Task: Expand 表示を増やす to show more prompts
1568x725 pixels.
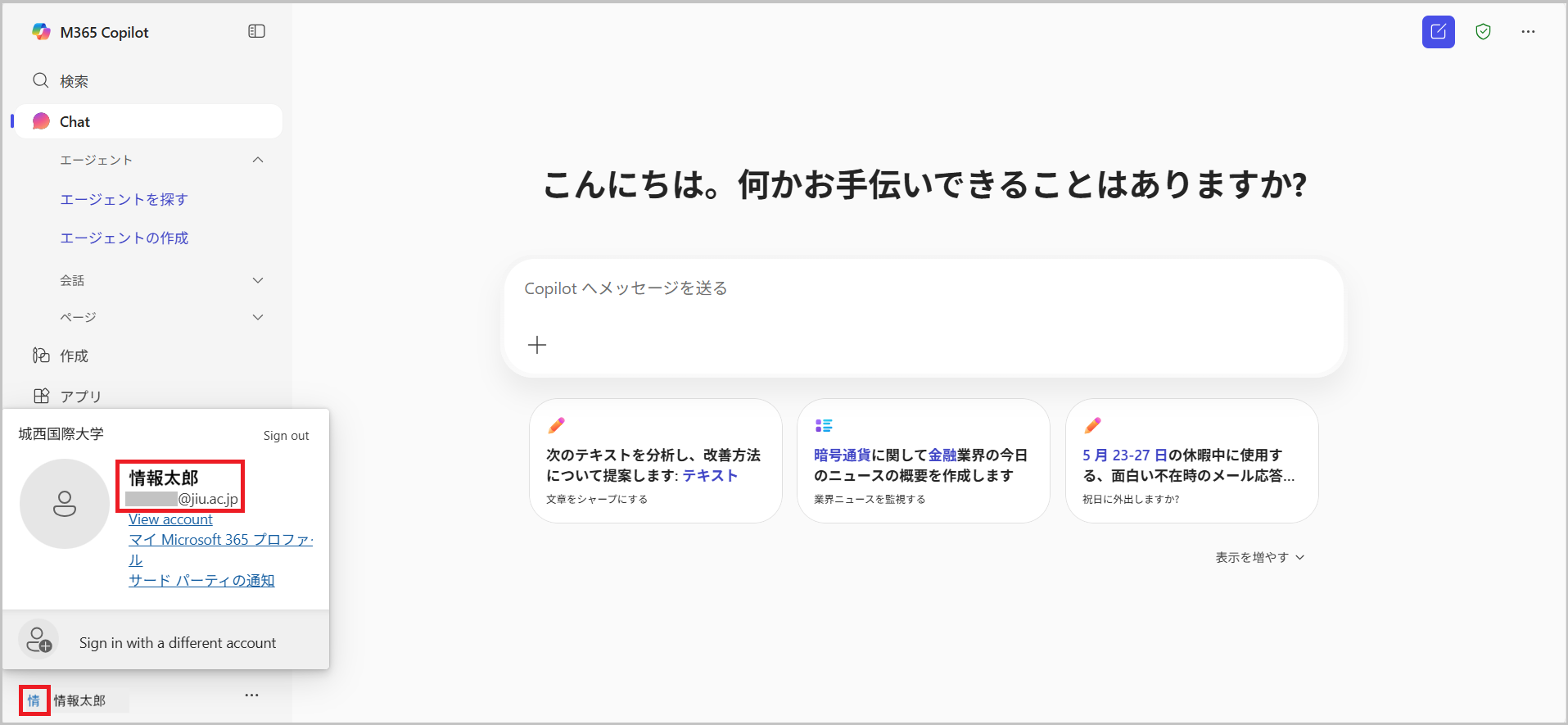Action: [x=1259, y=557]
